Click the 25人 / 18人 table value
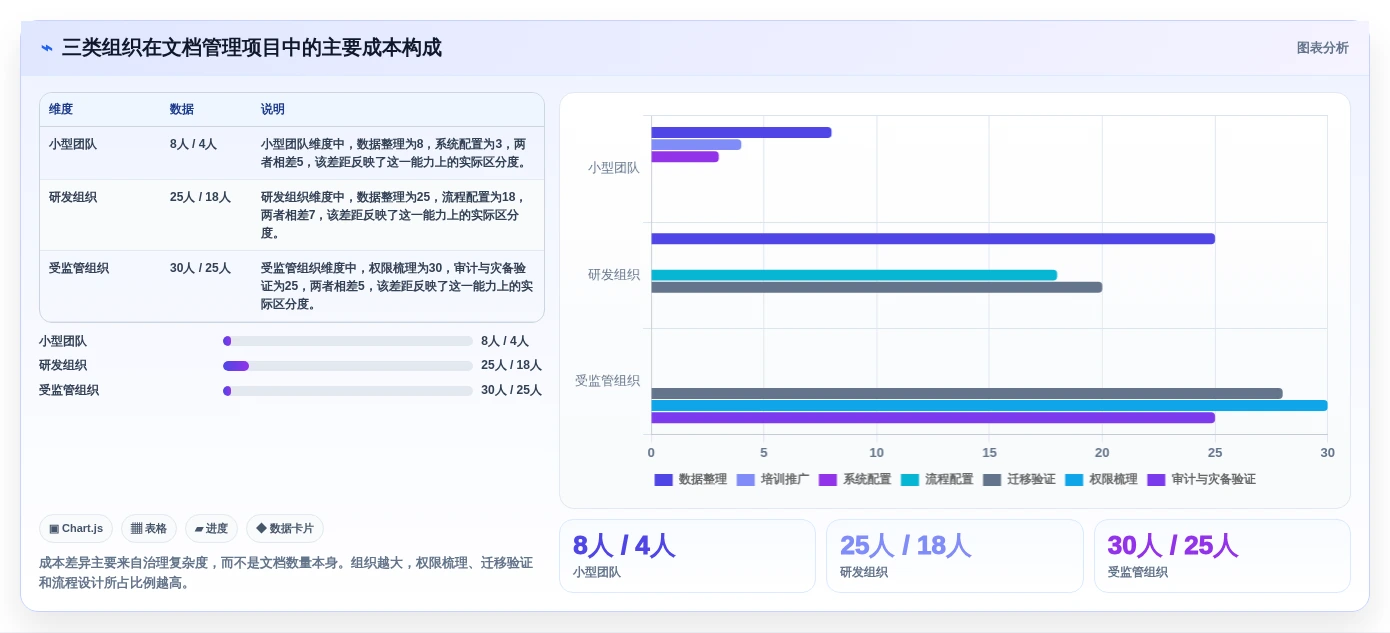The width and height of the screenshot is (1390, 633). (x=200, y=197)
